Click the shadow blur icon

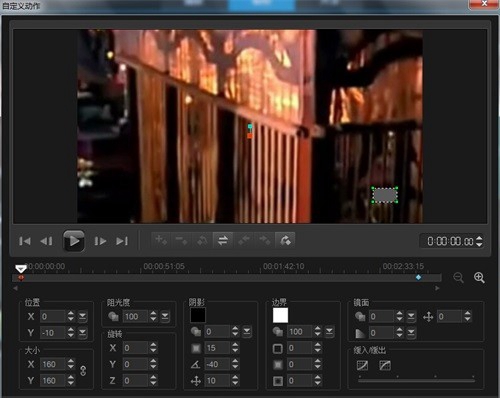(x=196, y=348)
